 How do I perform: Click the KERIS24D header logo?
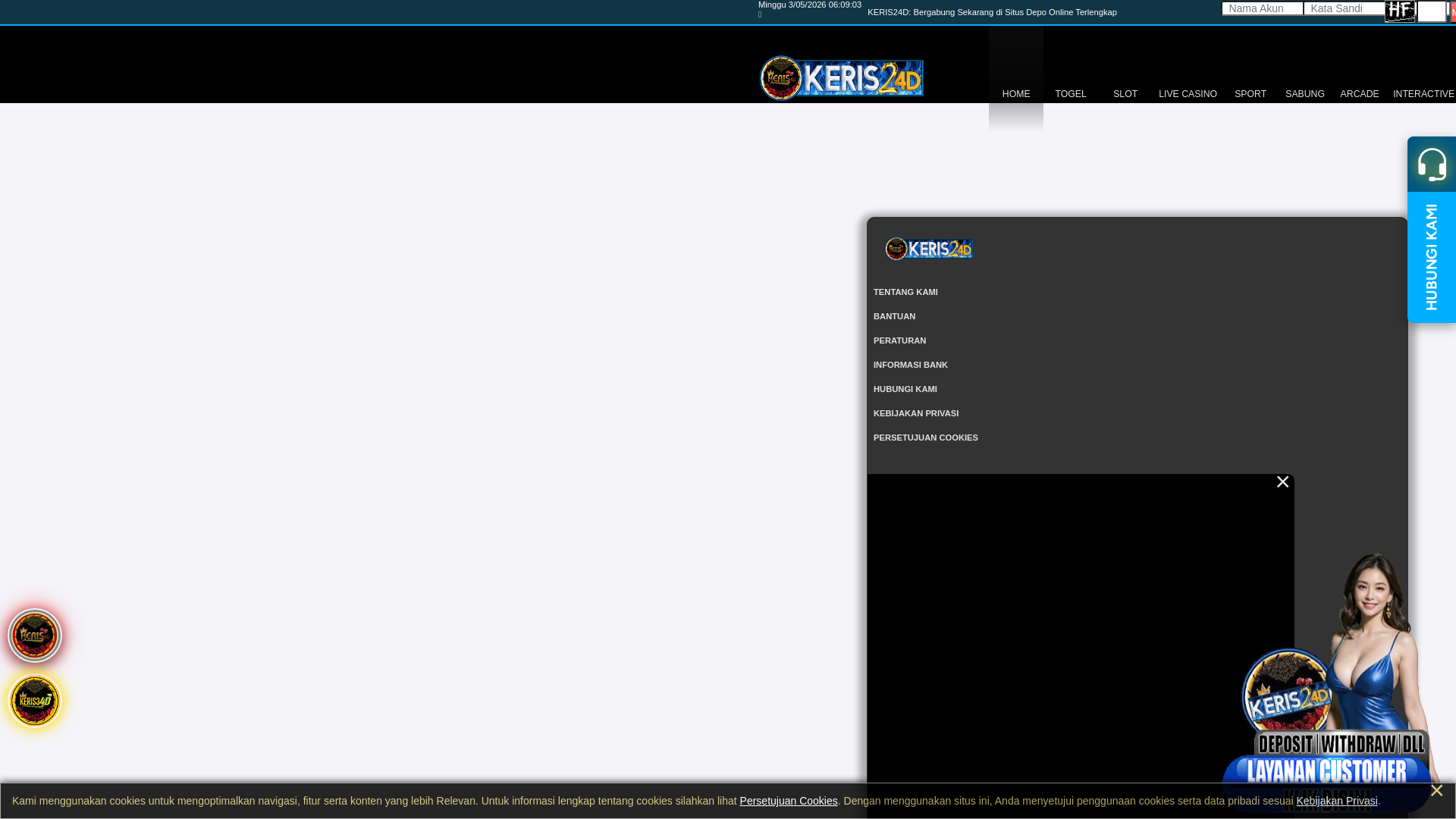[842, 77]
